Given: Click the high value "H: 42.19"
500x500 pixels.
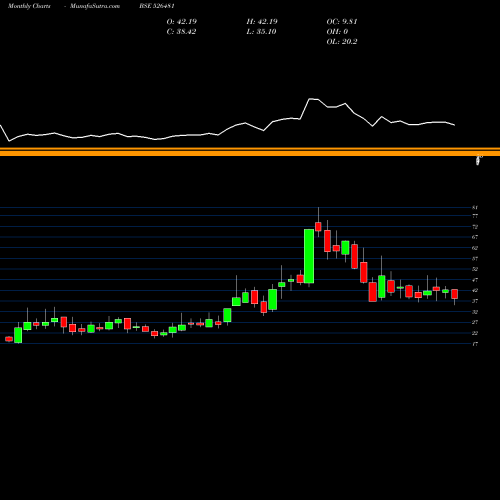Looking at the screenshot, I should pos(262,22).
